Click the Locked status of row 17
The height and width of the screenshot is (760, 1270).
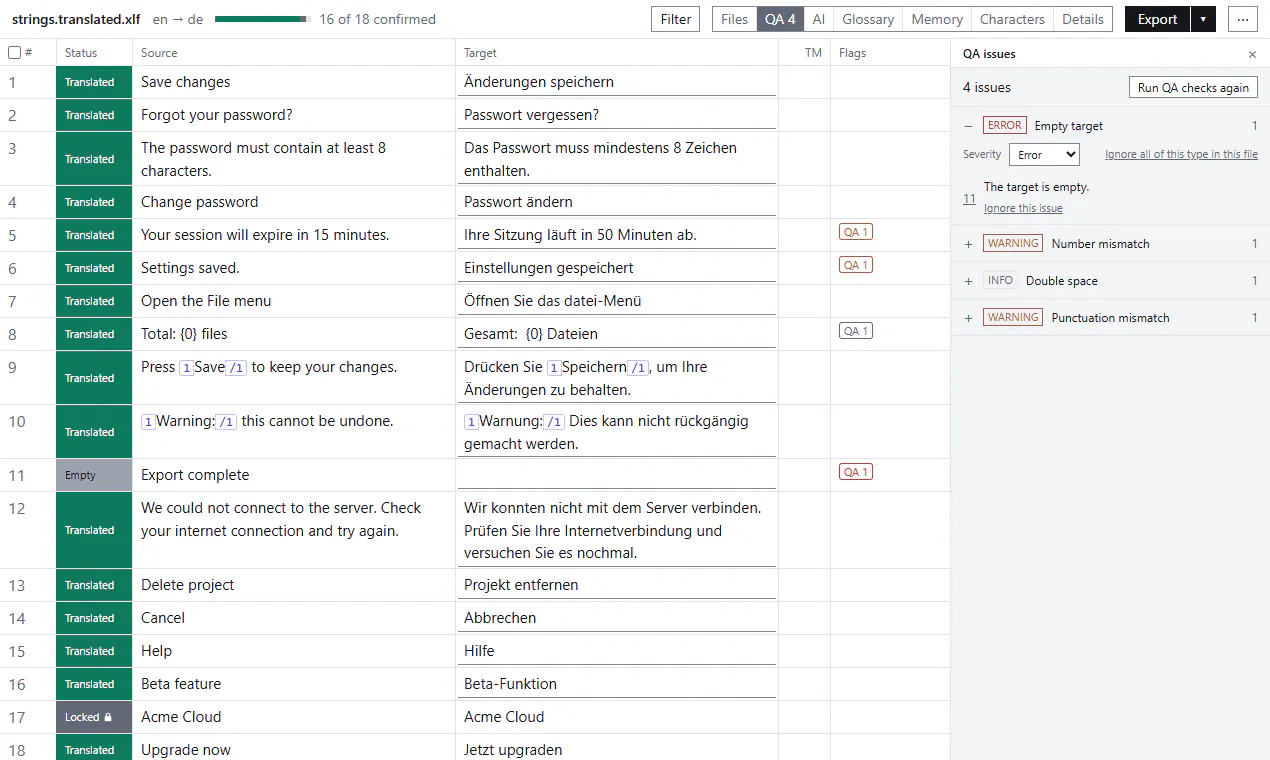point(94,717)
